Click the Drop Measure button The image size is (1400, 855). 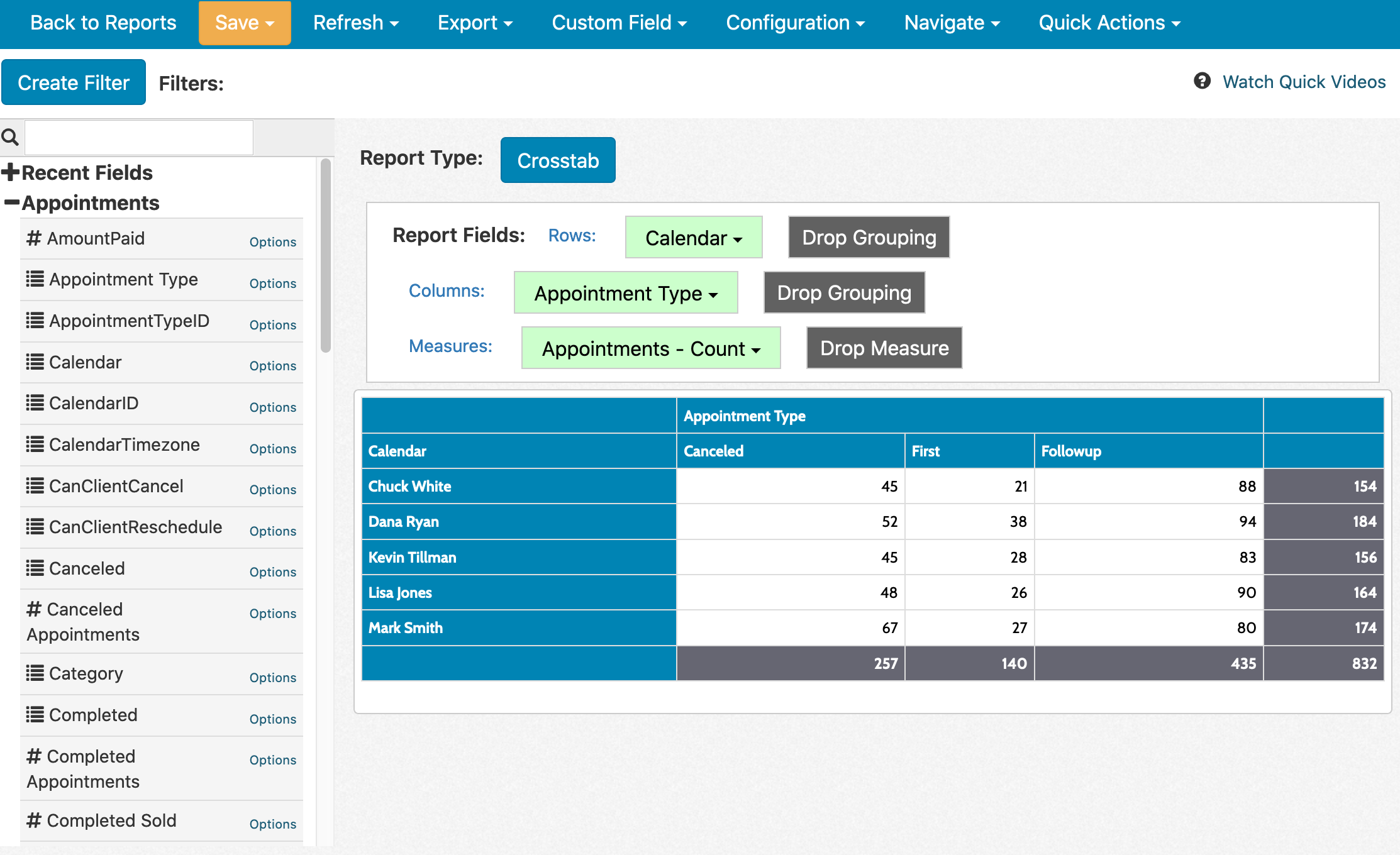click(884, 348)
